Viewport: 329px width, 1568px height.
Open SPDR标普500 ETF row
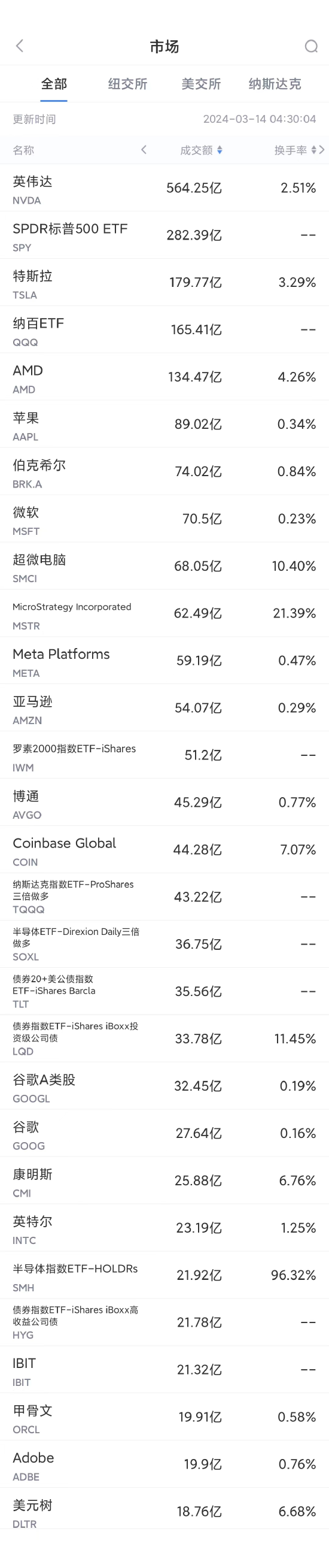click(x=164, y=235)
